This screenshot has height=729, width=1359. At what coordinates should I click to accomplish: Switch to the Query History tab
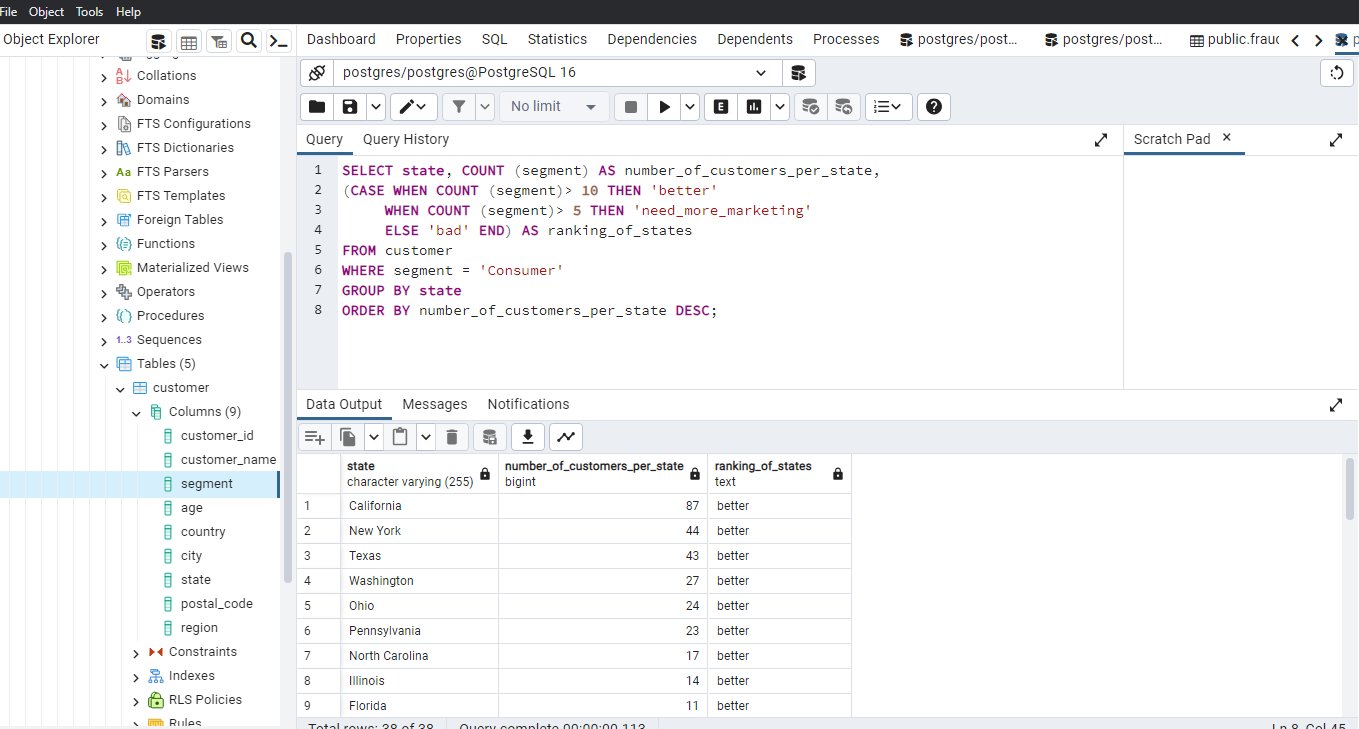point(405,140)
